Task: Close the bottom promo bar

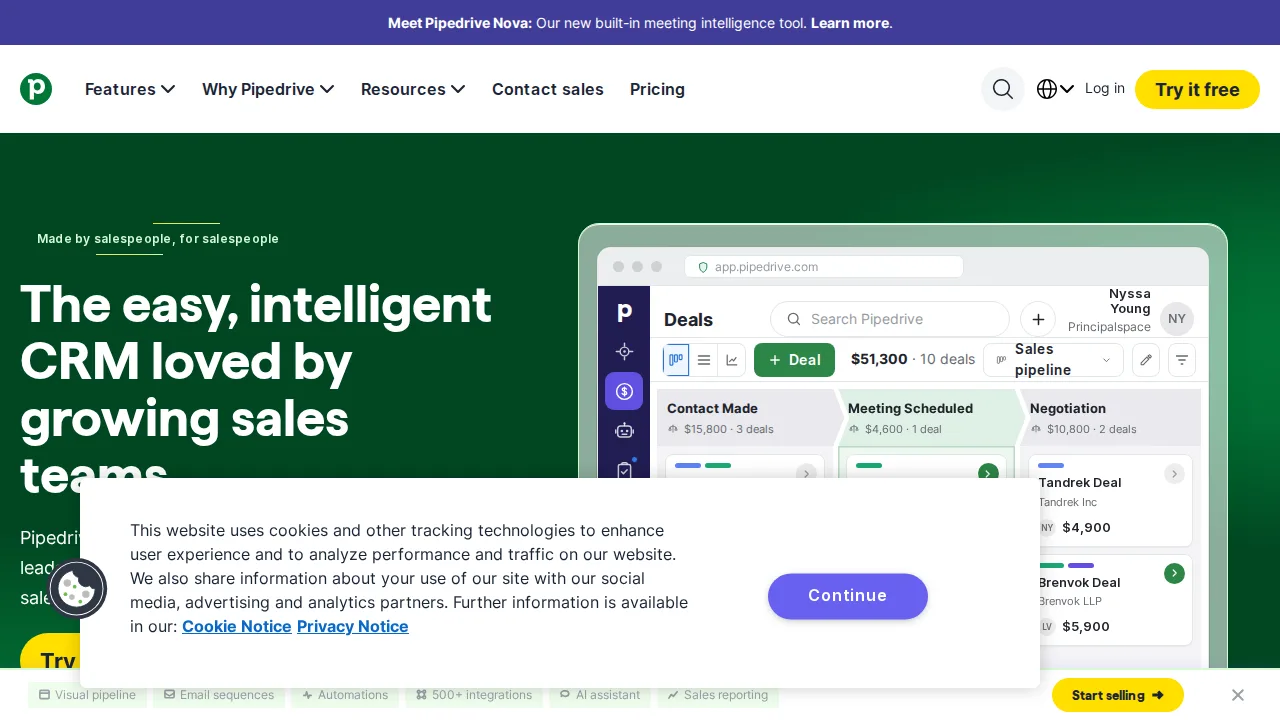Action: tap(1238, 695)
